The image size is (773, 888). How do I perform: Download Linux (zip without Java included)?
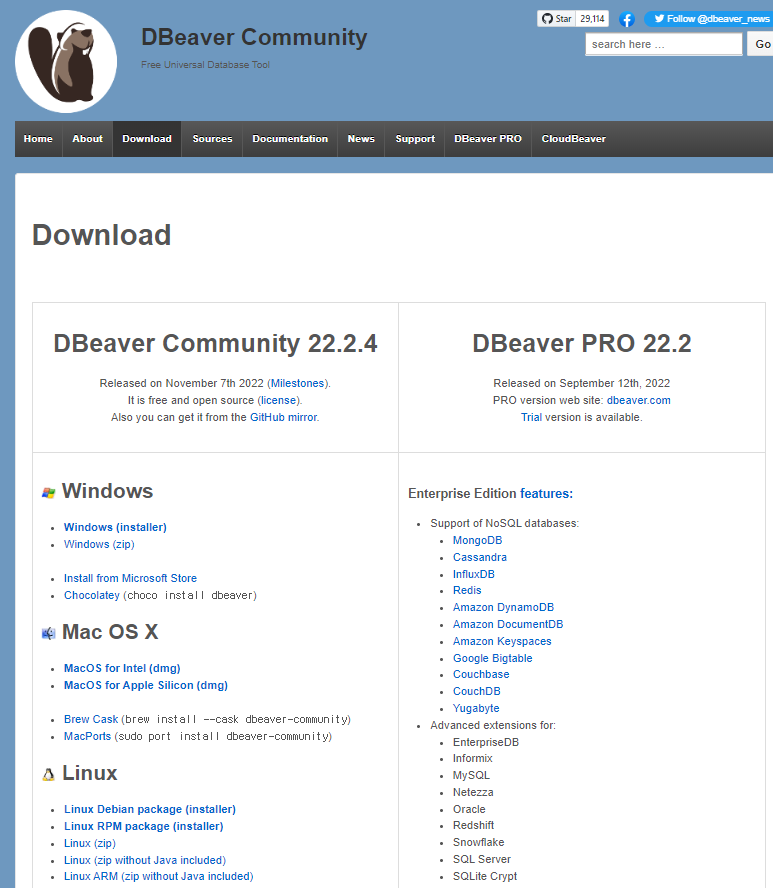[x=144, y=860]
